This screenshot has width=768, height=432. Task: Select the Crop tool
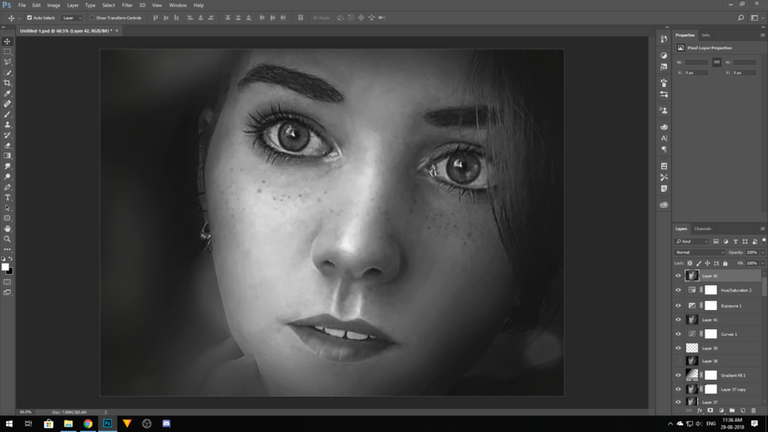pyautogui.click(x=8, y=83)
